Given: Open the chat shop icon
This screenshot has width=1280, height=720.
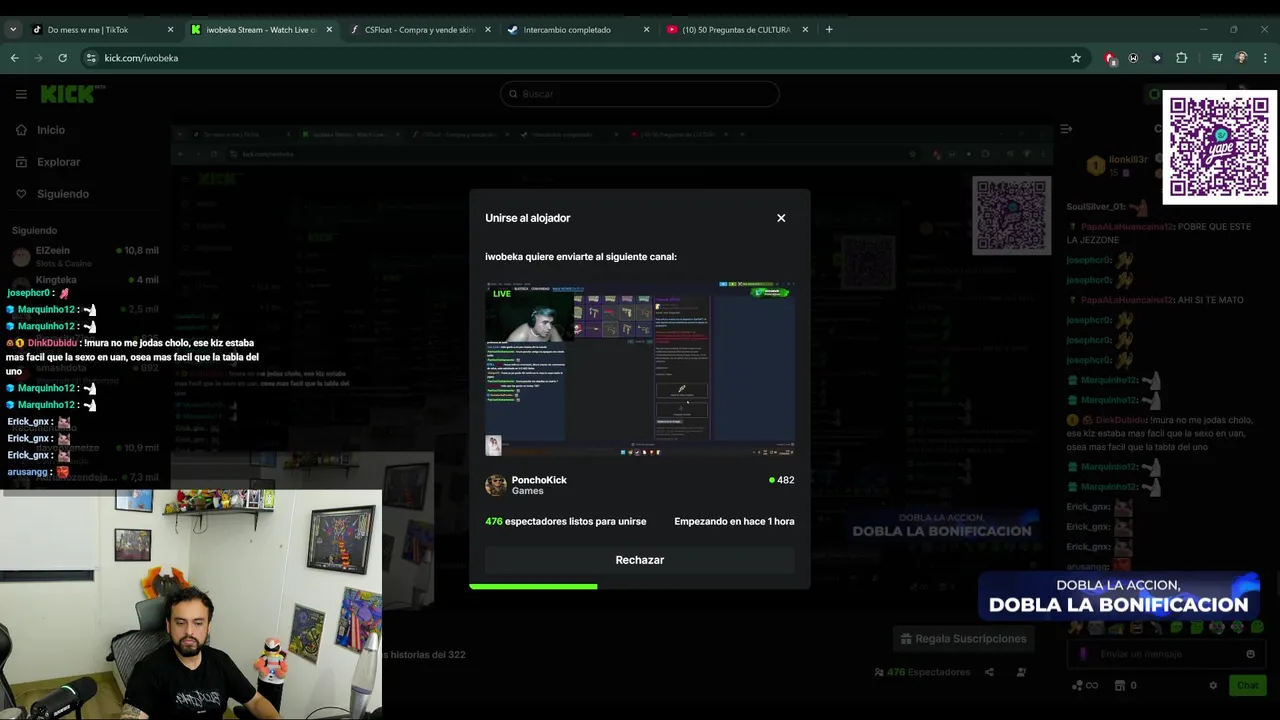Looking at the screenshot, I should [1120, 685].
